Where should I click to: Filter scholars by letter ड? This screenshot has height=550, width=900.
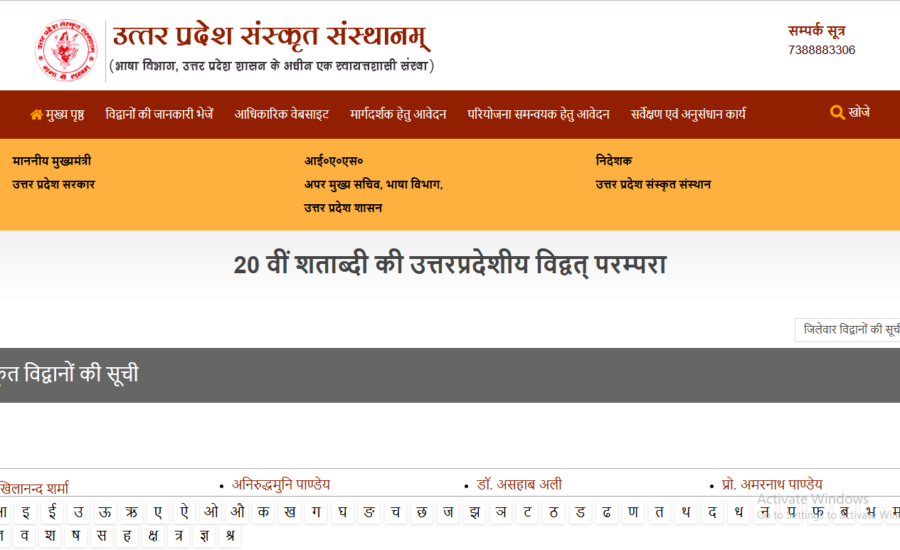580,512
